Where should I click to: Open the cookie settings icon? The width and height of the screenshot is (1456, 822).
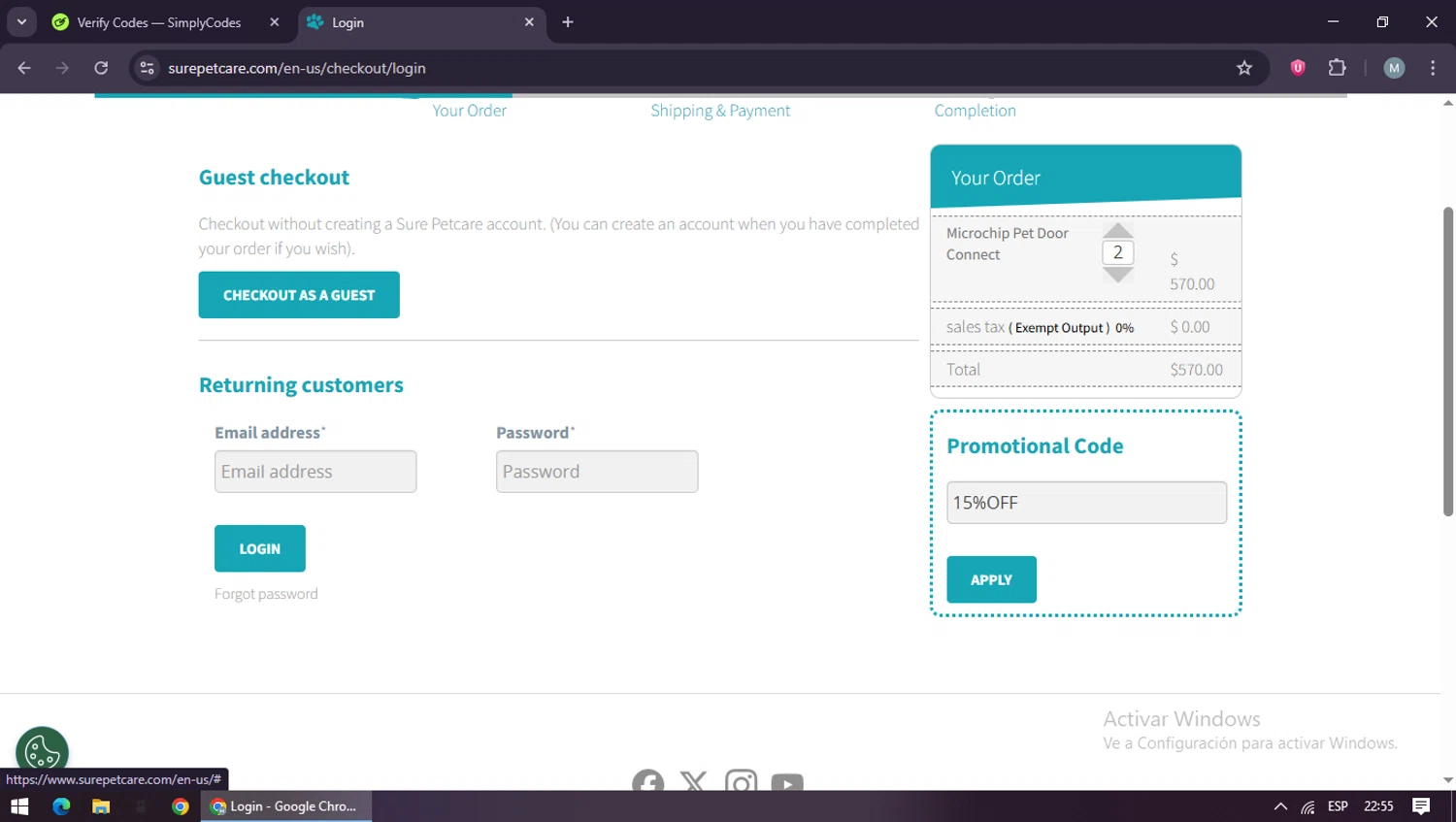pos(42,752)
